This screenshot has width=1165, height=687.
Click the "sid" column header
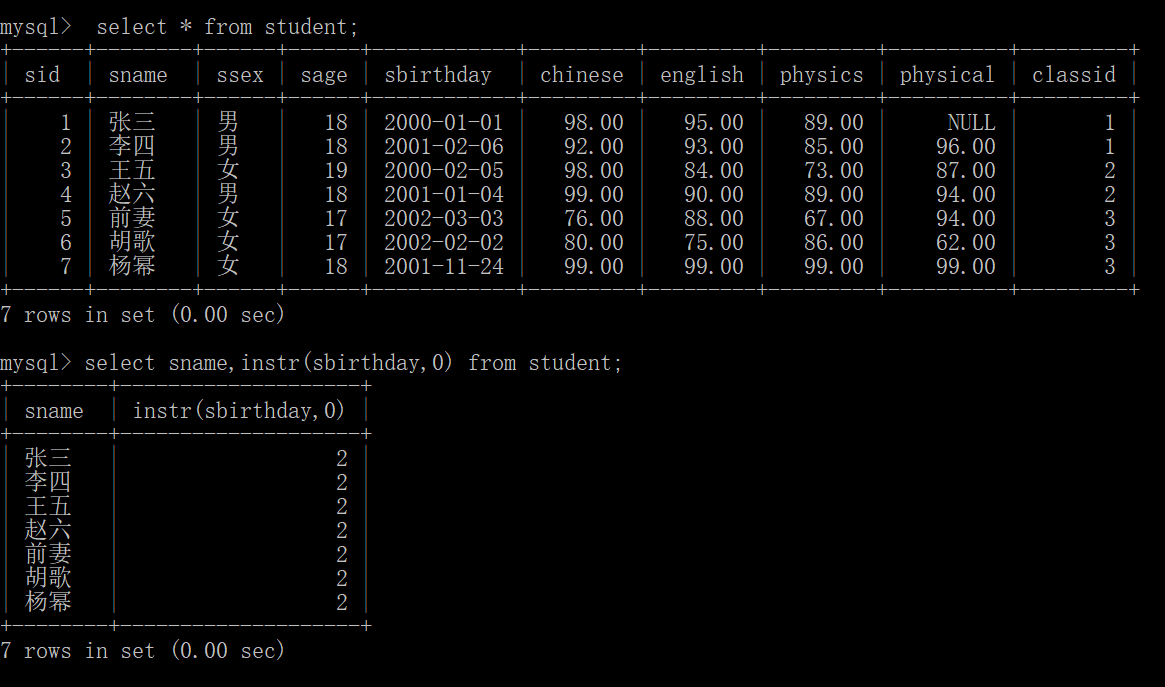tap(42, 75)
